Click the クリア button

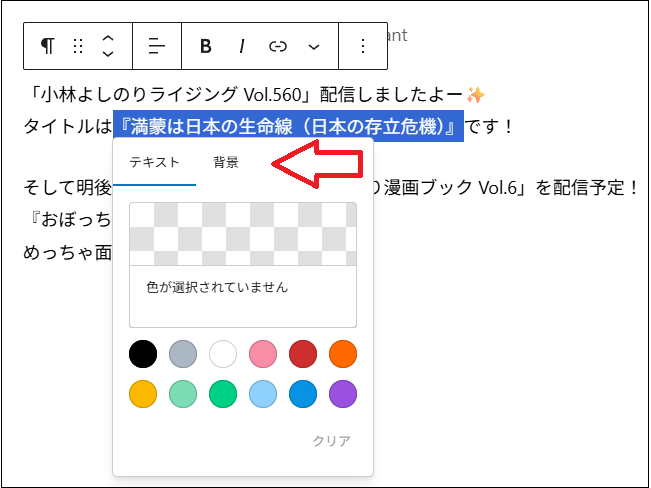coord(331,441)
